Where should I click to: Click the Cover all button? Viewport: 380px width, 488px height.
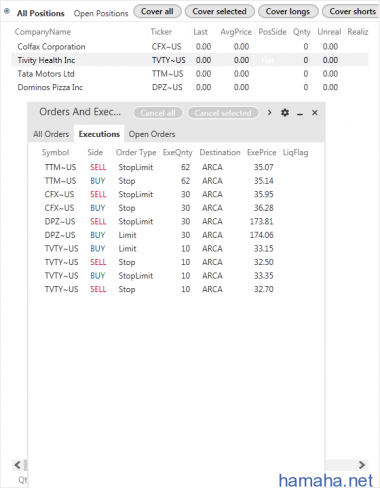coord(157,12)
